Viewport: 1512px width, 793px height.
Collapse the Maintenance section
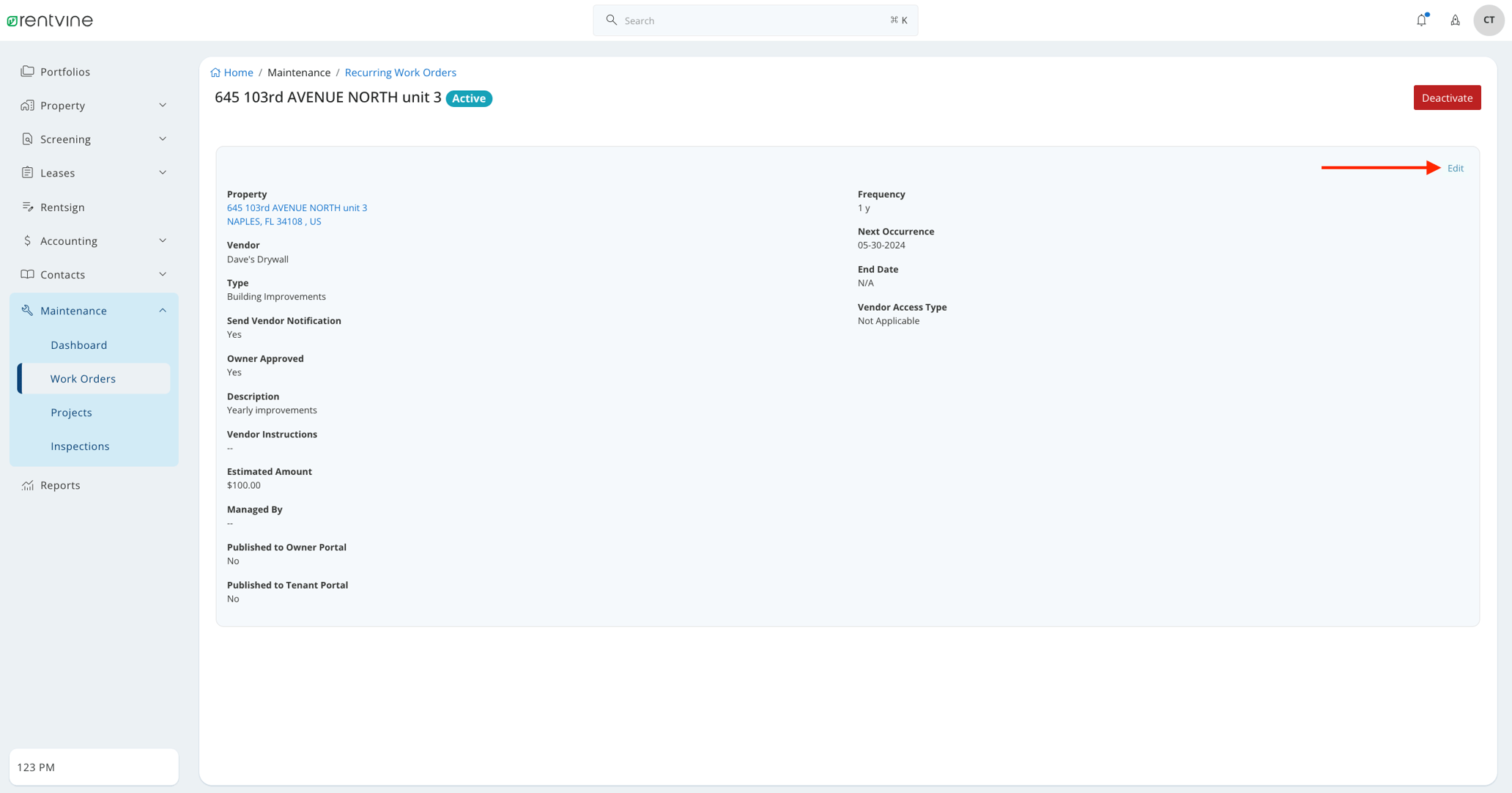(x=162, y=310)
